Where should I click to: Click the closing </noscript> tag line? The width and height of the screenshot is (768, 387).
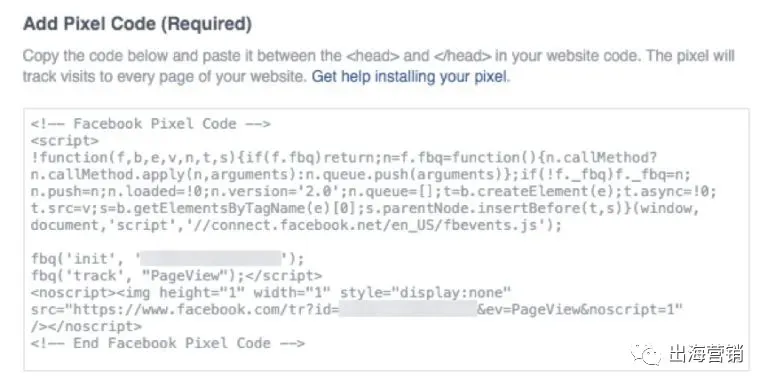(x=86, y=327)
